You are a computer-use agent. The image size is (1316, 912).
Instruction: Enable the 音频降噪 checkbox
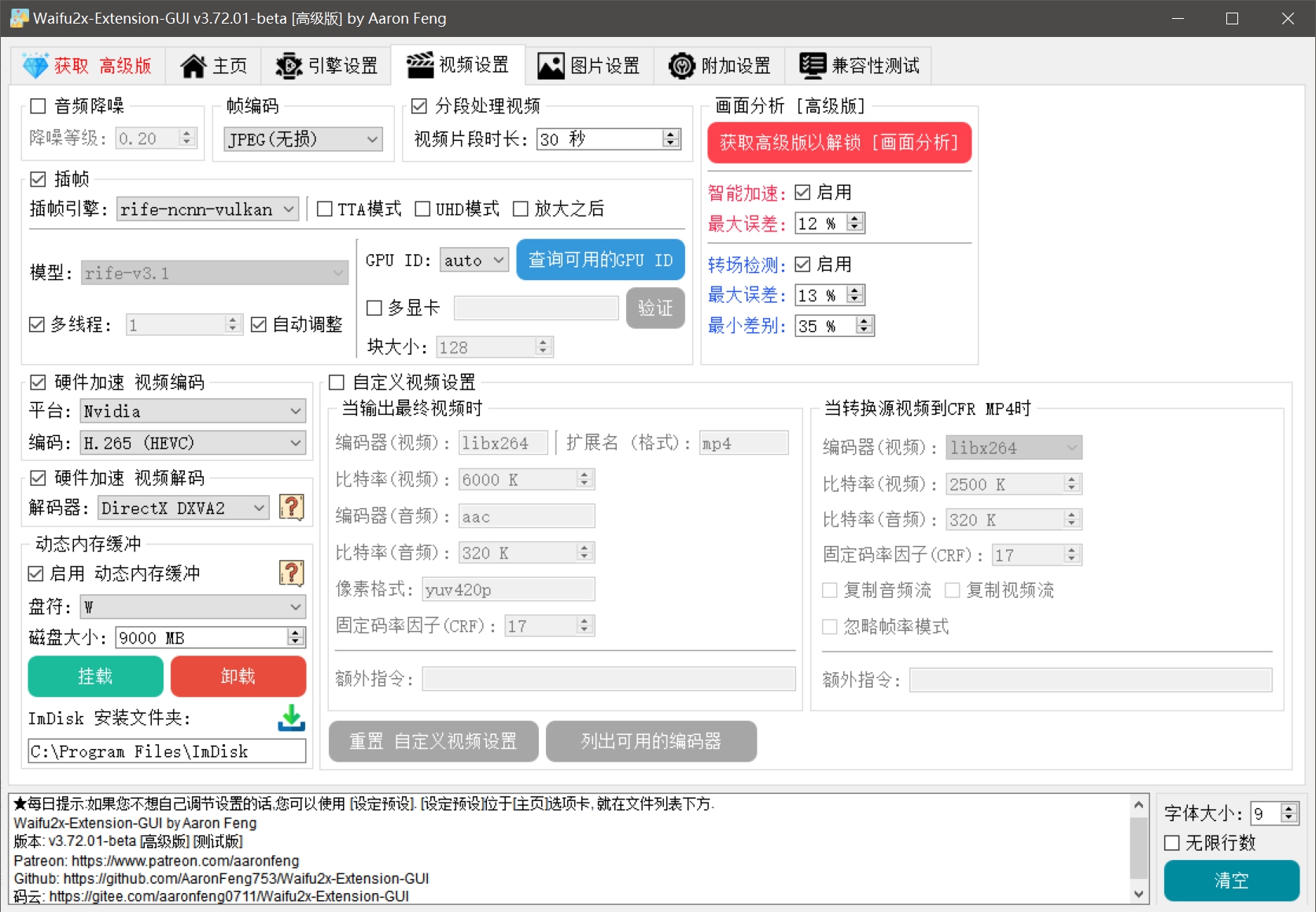38,105
